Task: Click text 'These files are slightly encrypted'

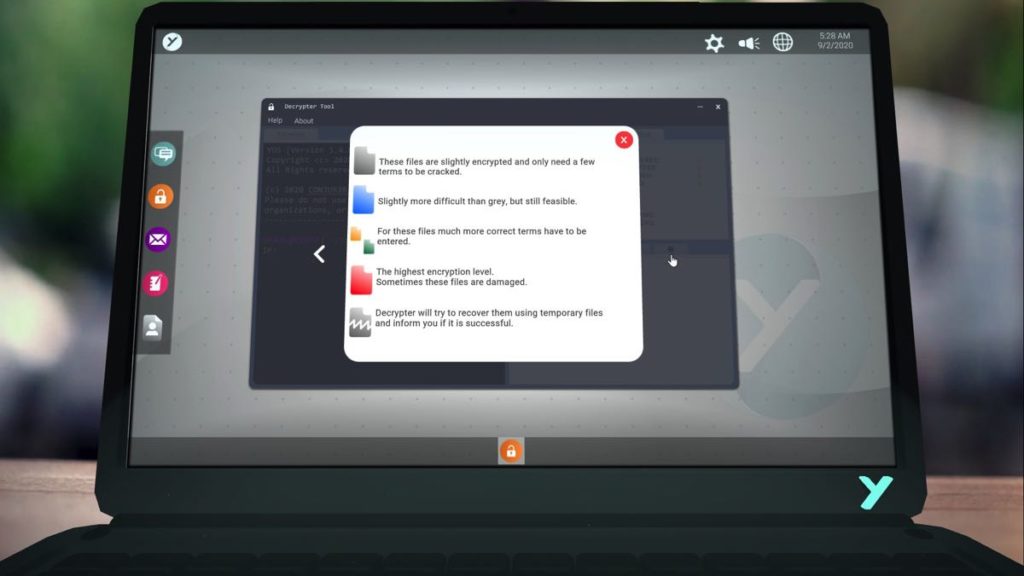Action: [x=445, y=162]
